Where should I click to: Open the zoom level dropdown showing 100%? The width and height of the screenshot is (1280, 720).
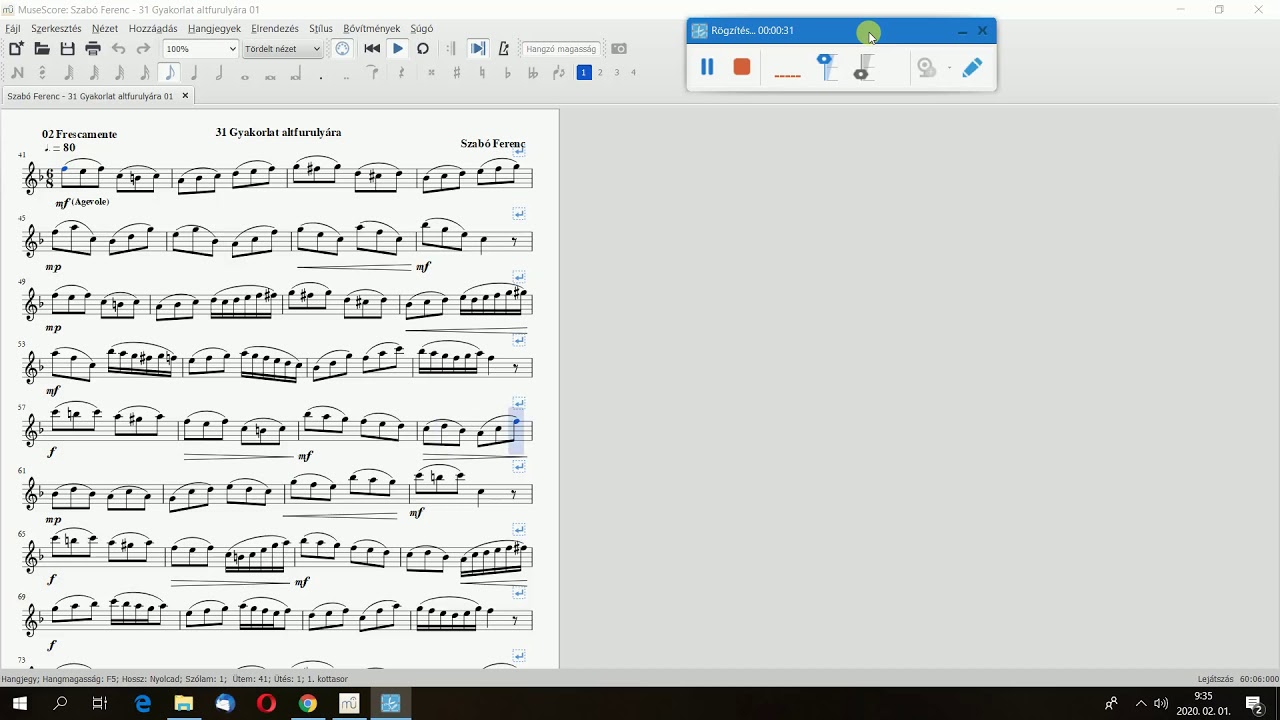point(200,49)
